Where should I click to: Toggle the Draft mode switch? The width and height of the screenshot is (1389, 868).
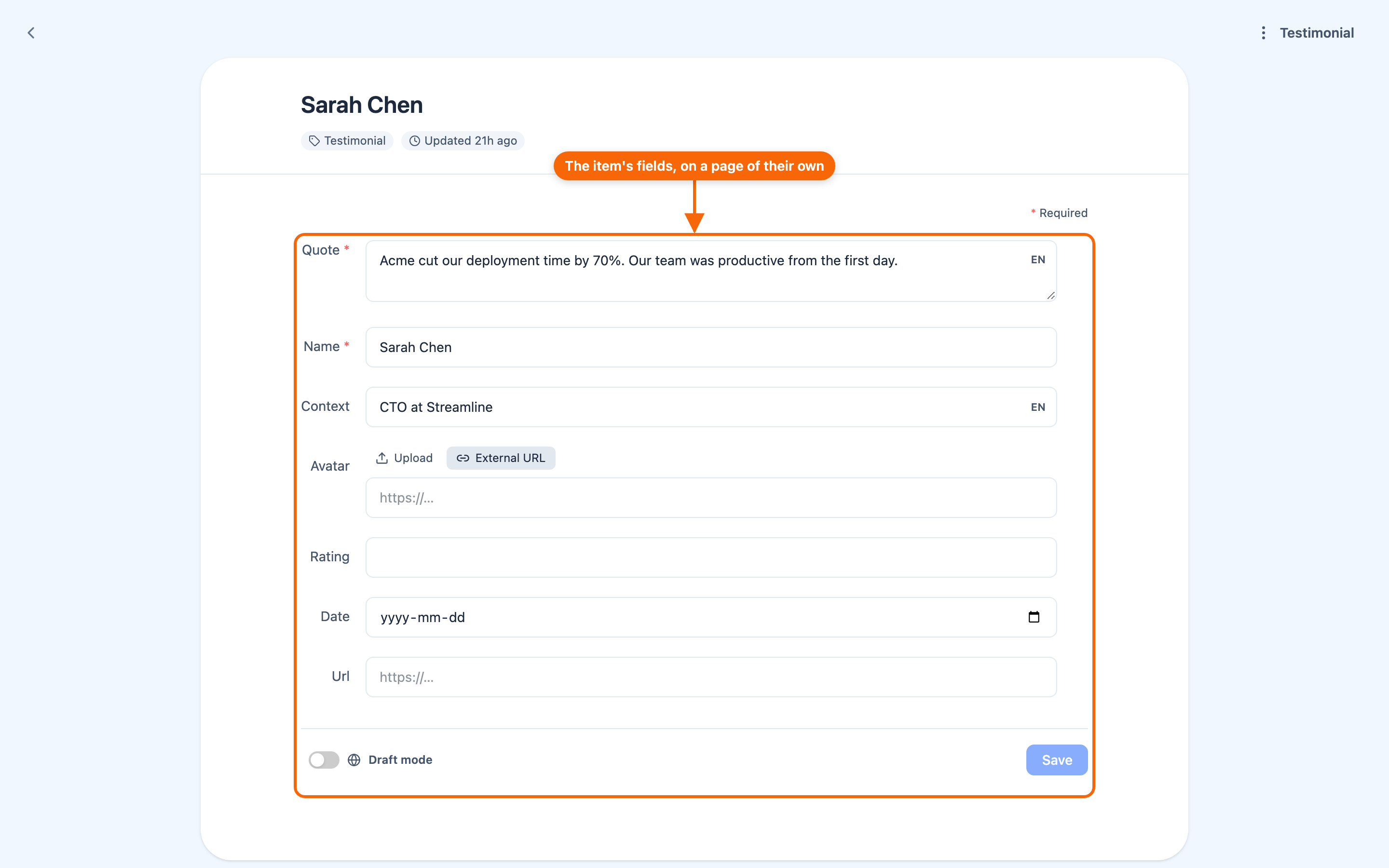point(324,759)
